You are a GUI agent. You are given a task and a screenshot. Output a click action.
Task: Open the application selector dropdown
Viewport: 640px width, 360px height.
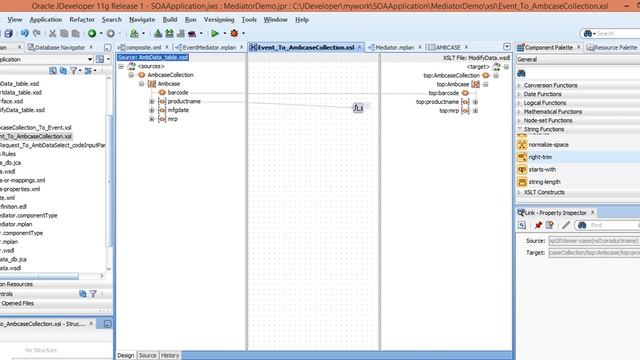(x=90, y=60)
